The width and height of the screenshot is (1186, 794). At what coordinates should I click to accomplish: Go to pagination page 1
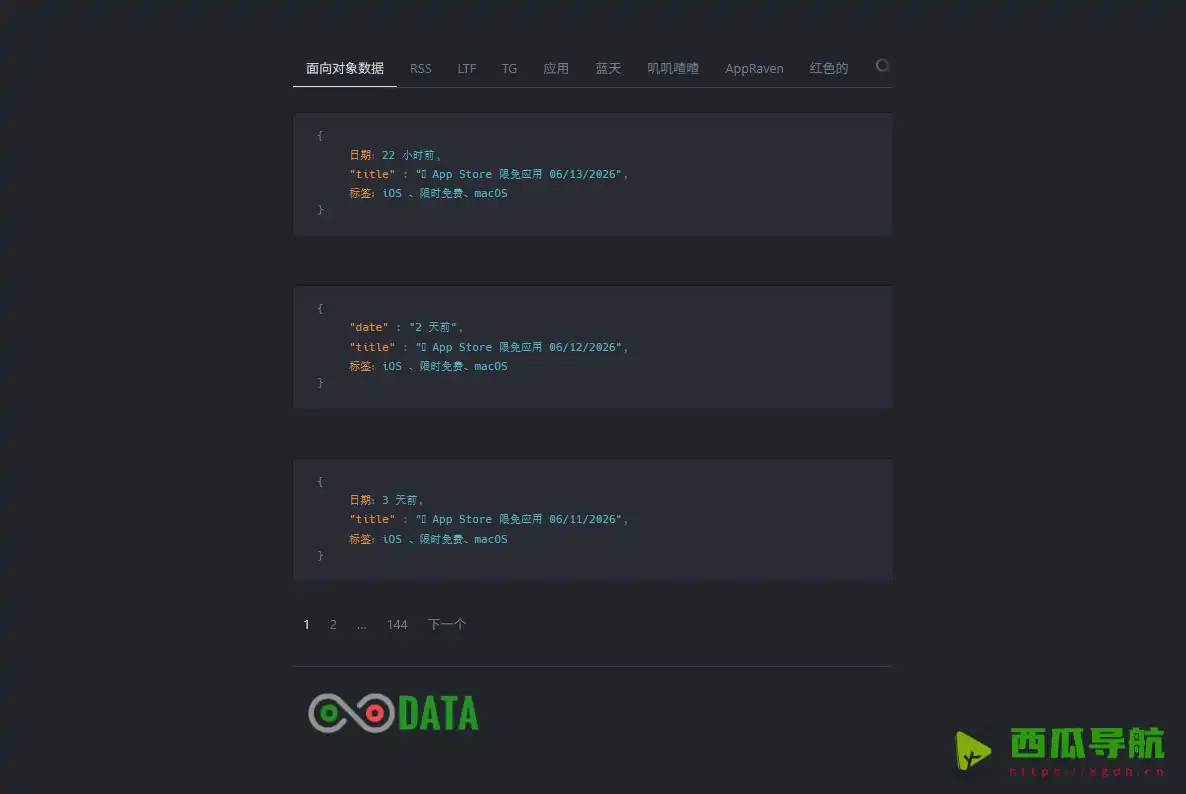(x=306, y=625)
